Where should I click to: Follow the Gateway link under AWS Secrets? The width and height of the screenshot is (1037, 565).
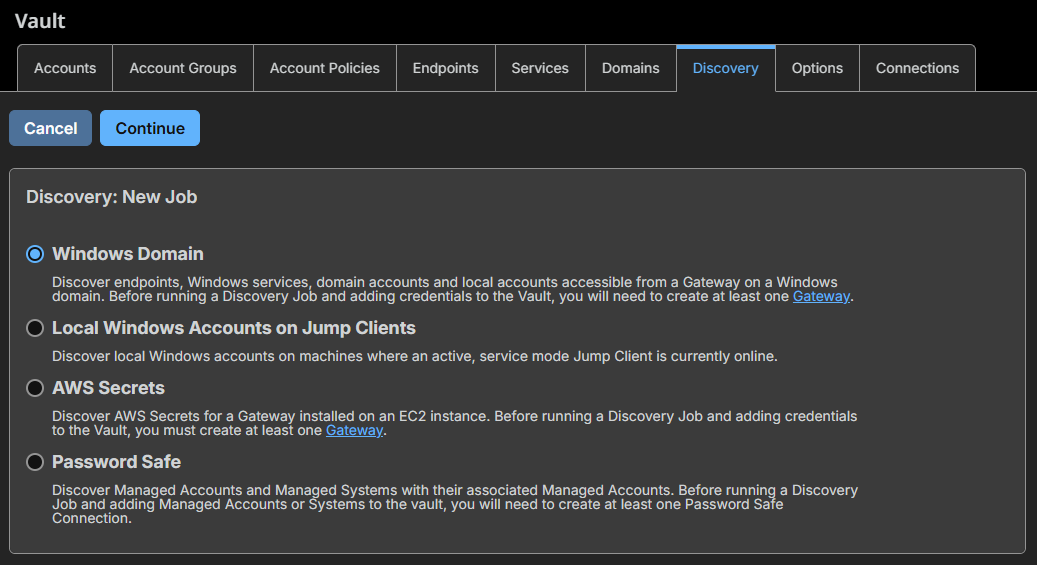(354, 430)
